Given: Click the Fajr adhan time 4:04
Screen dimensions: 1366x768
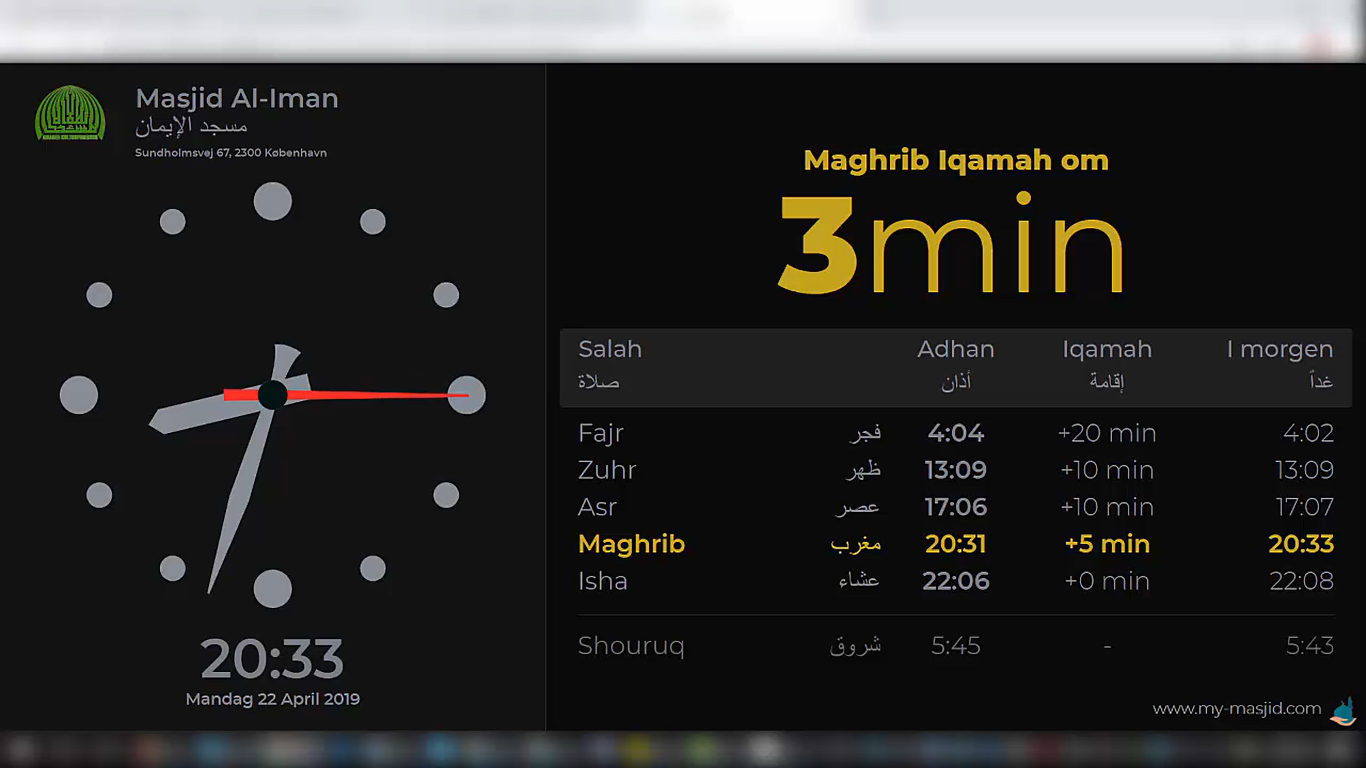Looking at the screenshot, I should click(955, 433).
